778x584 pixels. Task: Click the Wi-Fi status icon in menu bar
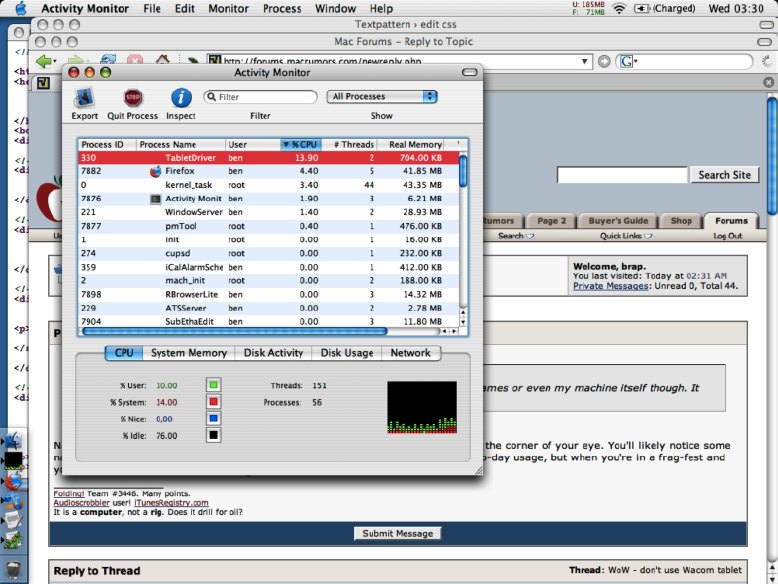click(619, 8)
